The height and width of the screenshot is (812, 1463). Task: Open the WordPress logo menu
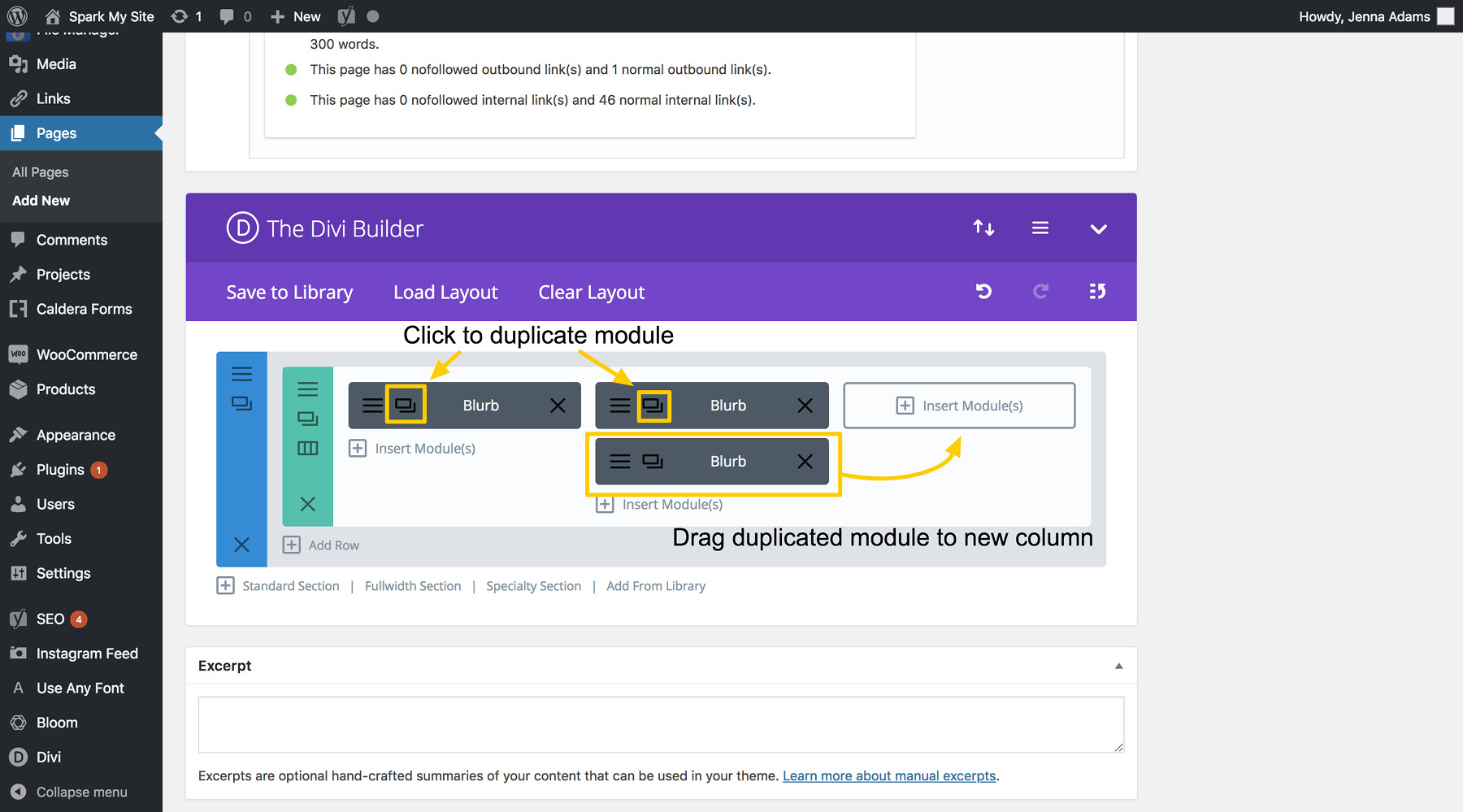point(17,16)
